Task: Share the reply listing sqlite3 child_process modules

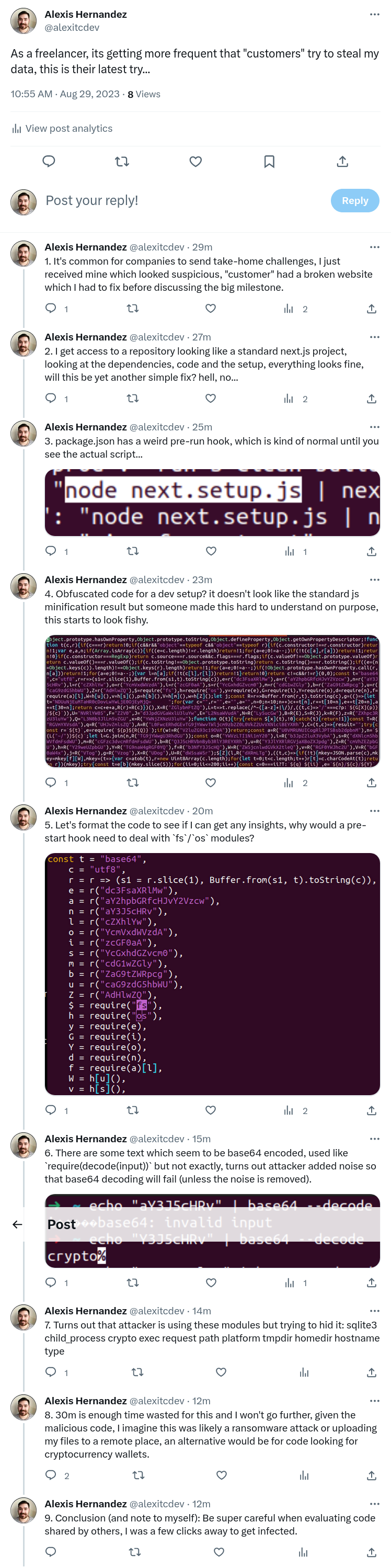Action: (371, 1372)
